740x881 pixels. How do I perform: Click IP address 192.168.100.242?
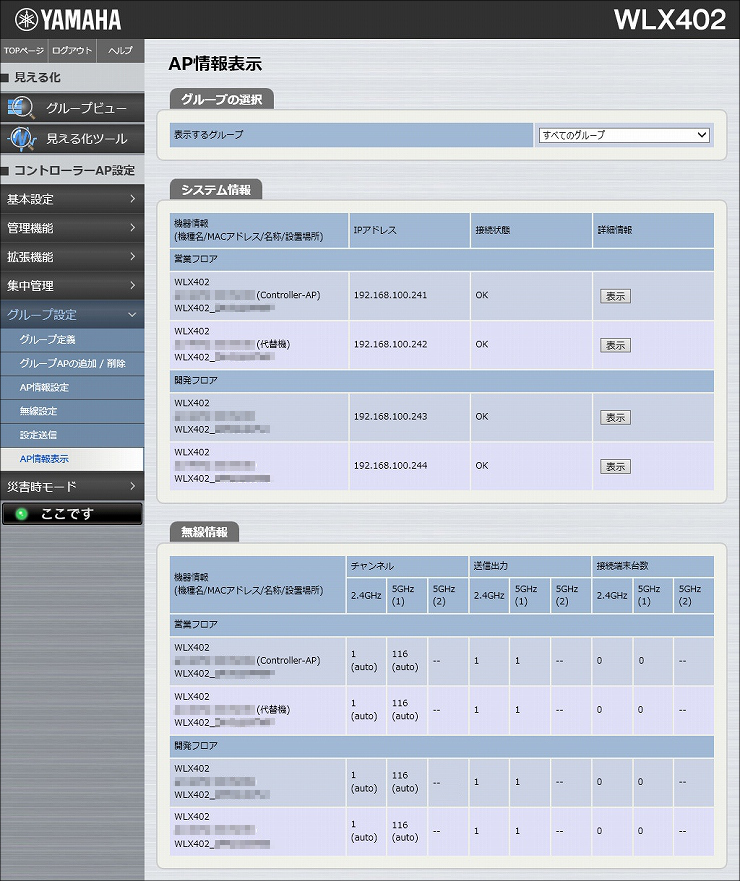click(x=390, y=344)
